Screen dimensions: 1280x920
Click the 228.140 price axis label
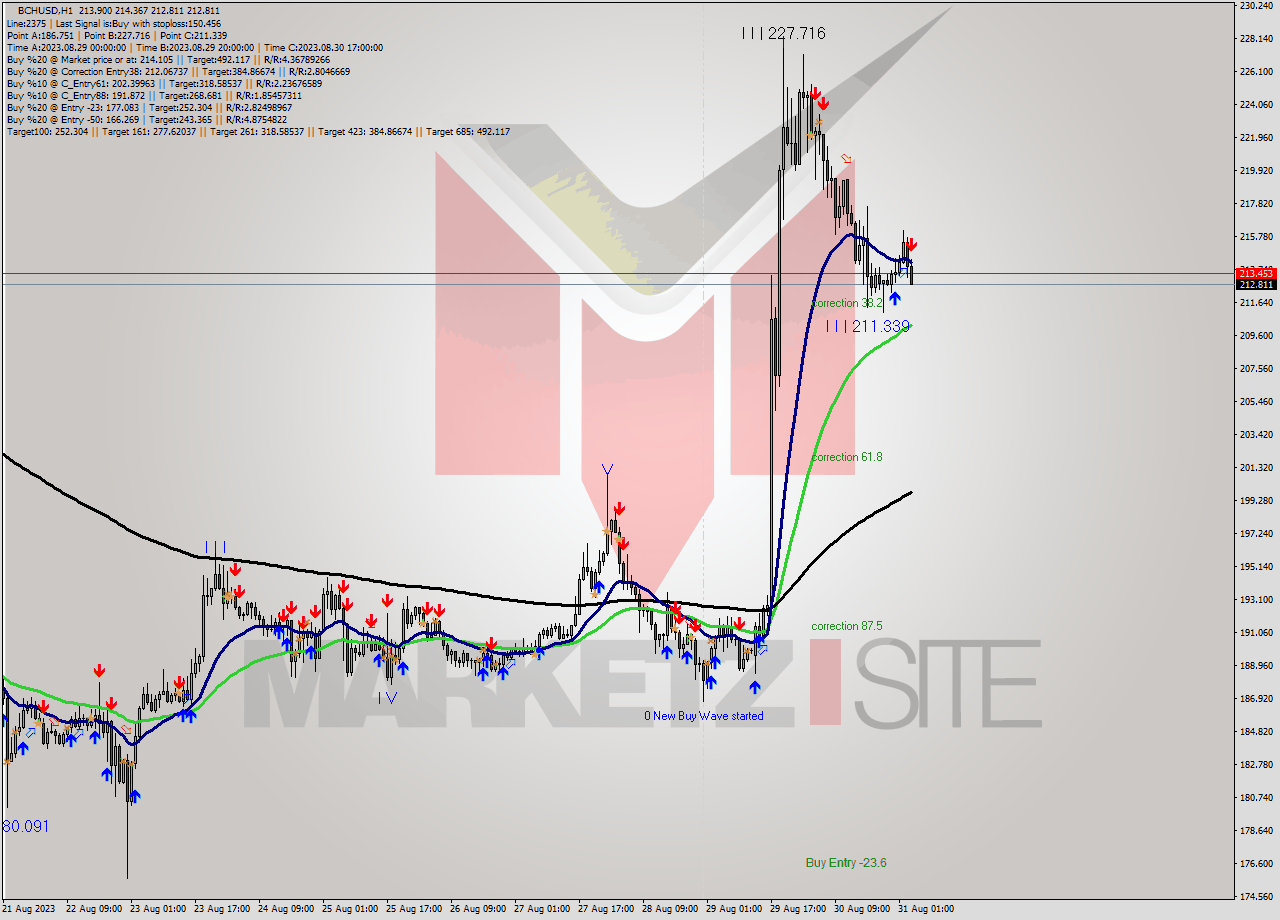tap(1255, 39)
